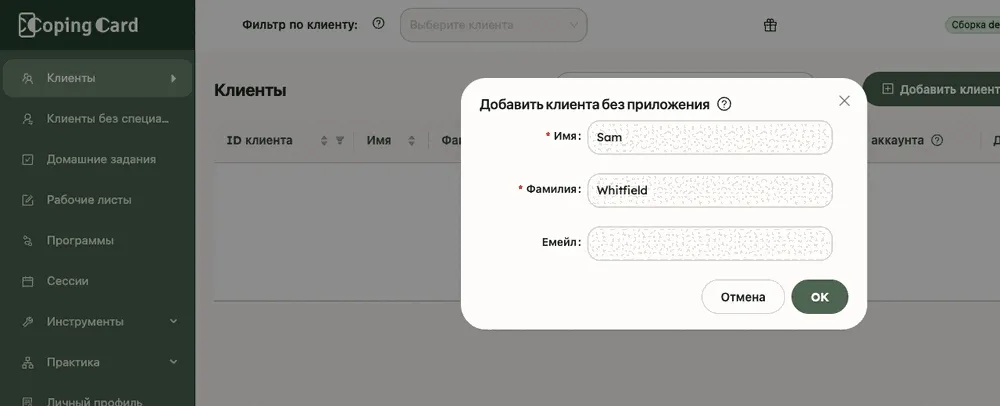Click the Клиенты people icon in sidebar

click(27, 78)
